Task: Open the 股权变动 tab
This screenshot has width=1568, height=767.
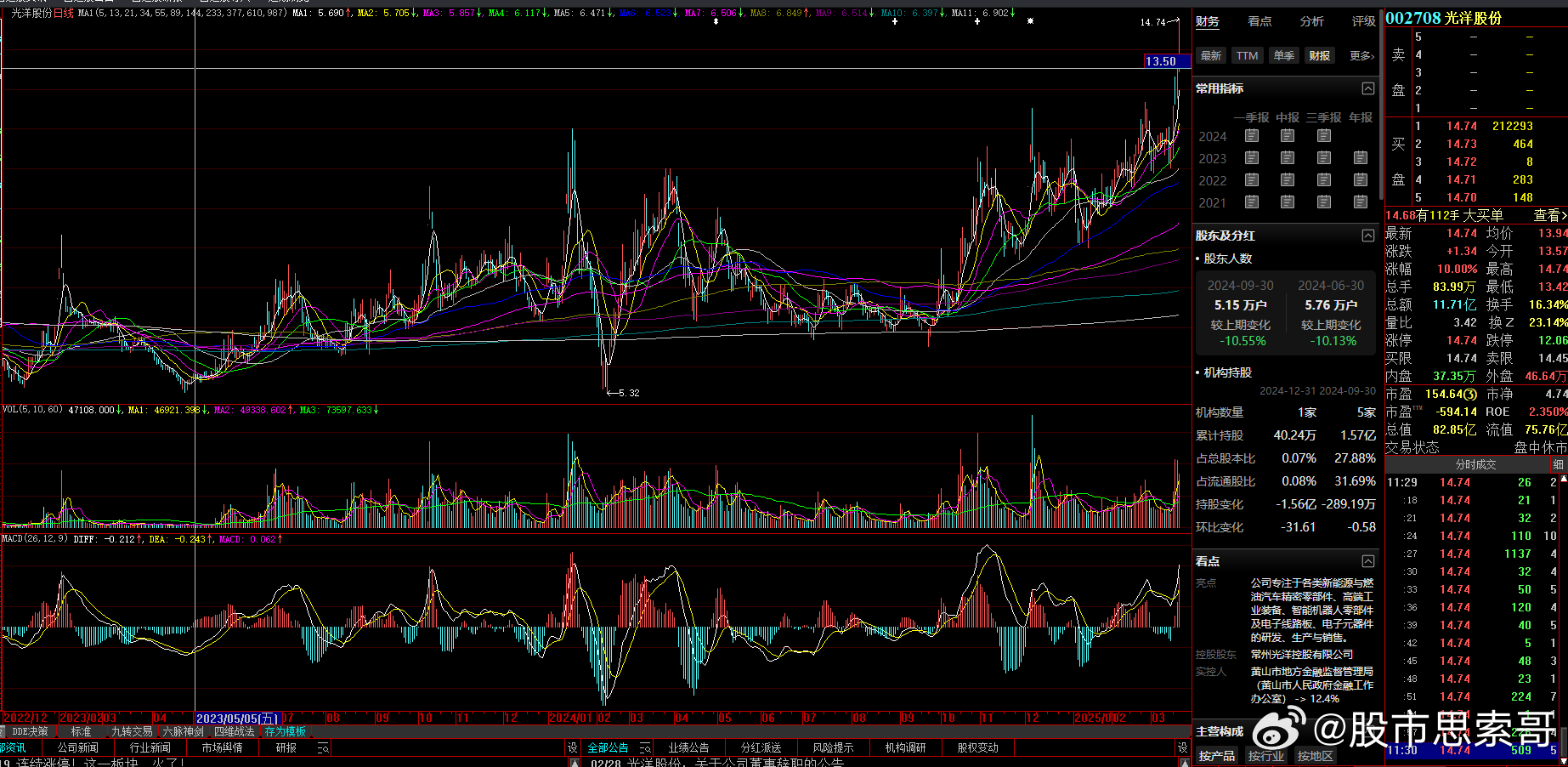Action: coord(978,748)
